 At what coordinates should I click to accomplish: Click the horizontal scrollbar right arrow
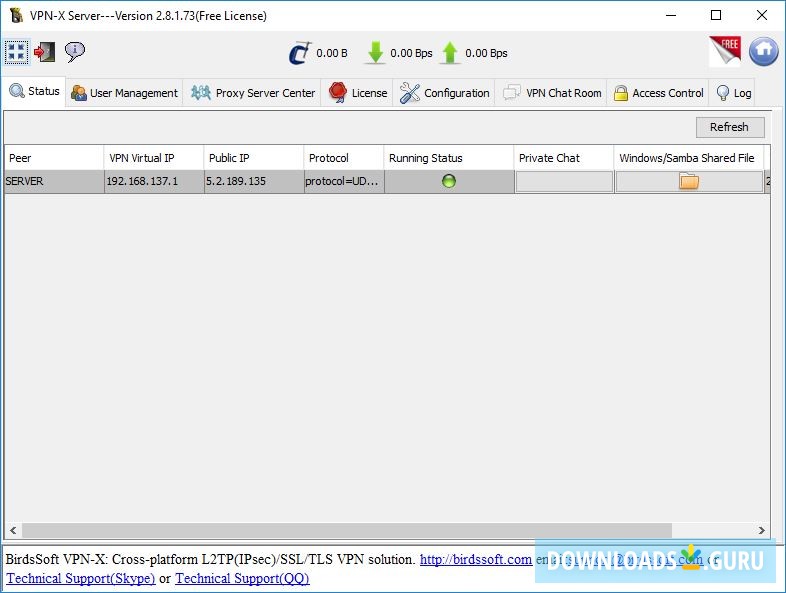[762, 530]
